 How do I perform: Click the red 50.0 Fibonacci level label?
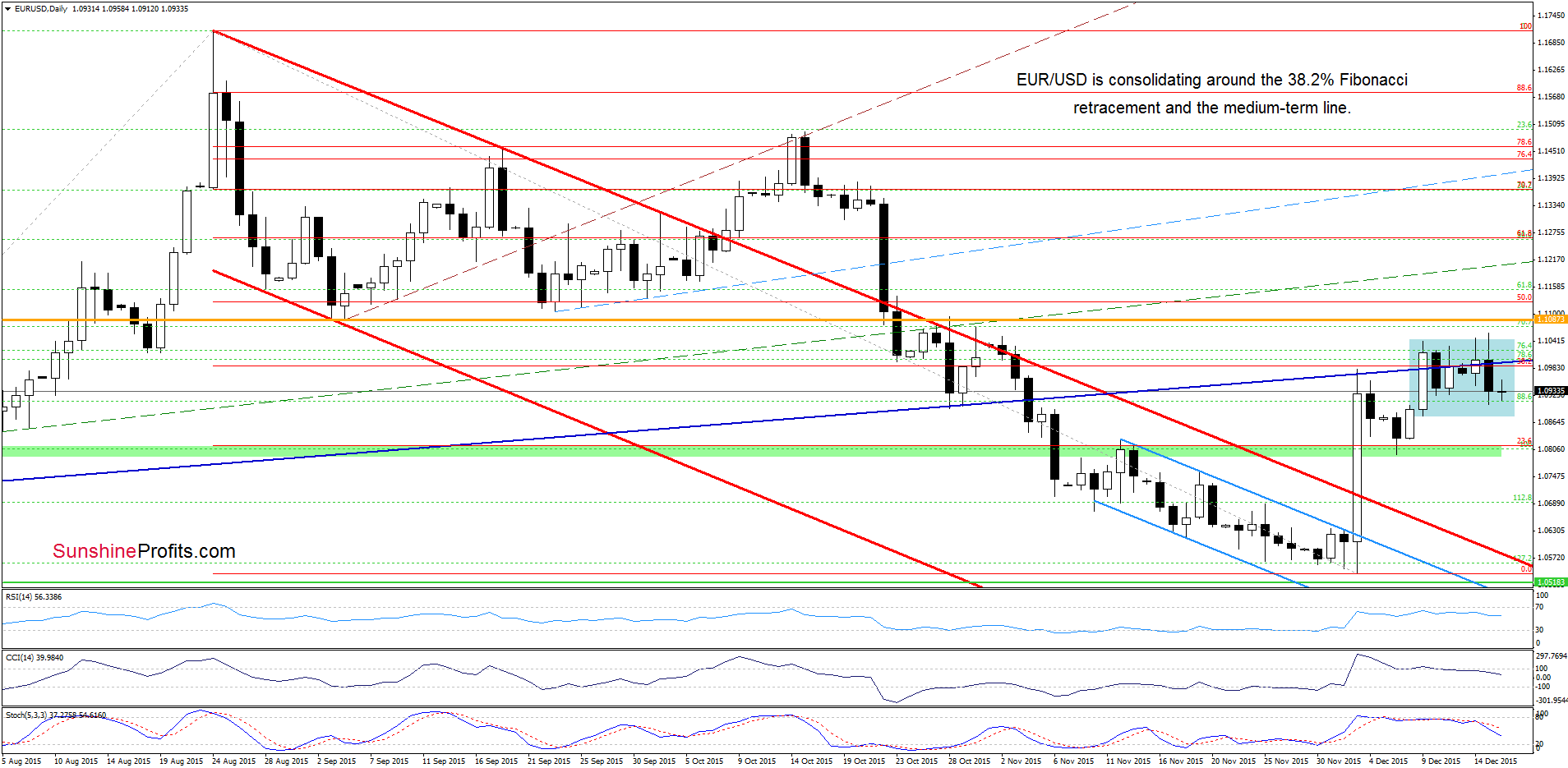click(1524, 297)
